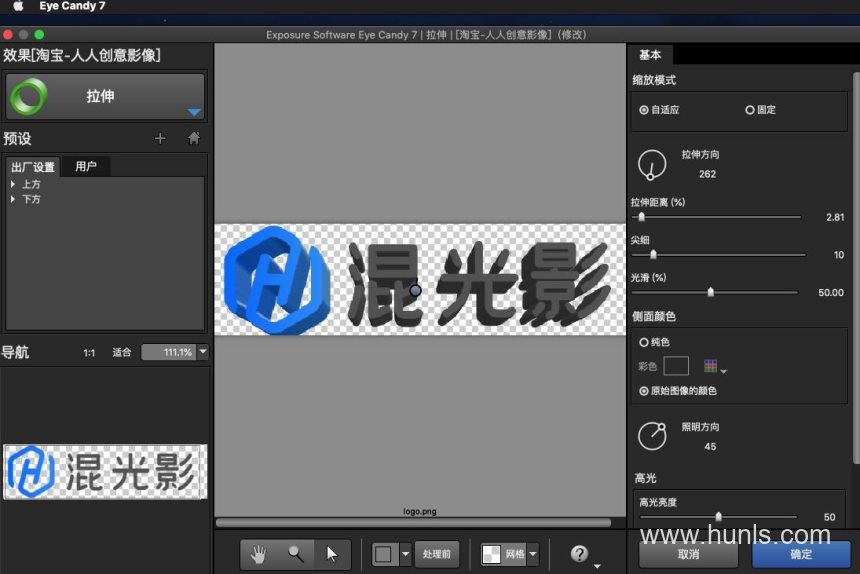Open the Eye Candy 7 menu

[x=72, y=6]
